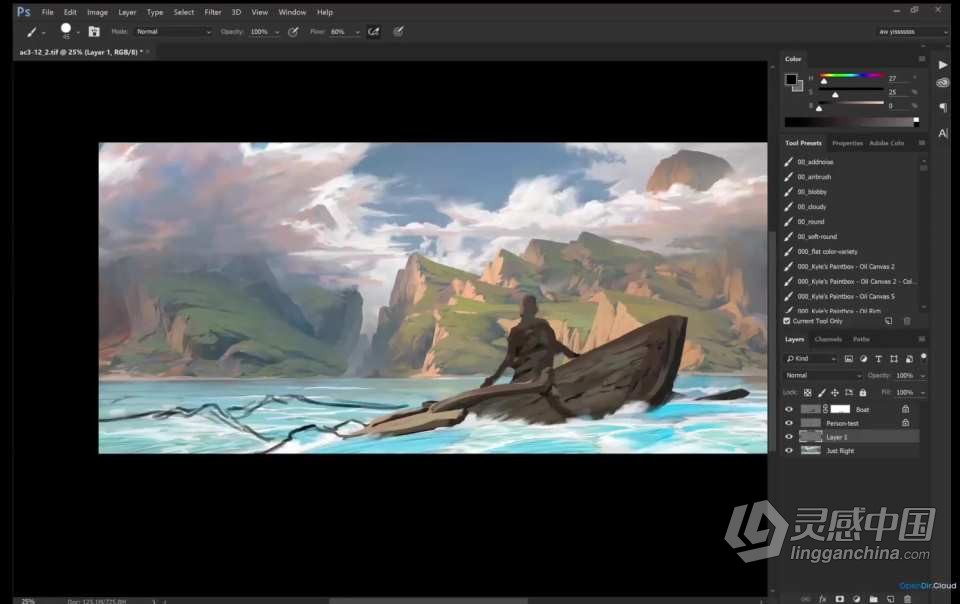Open the Color panel options menu
Image resolution: width=960 pixels, height=604 pixels.
(921, 59)
